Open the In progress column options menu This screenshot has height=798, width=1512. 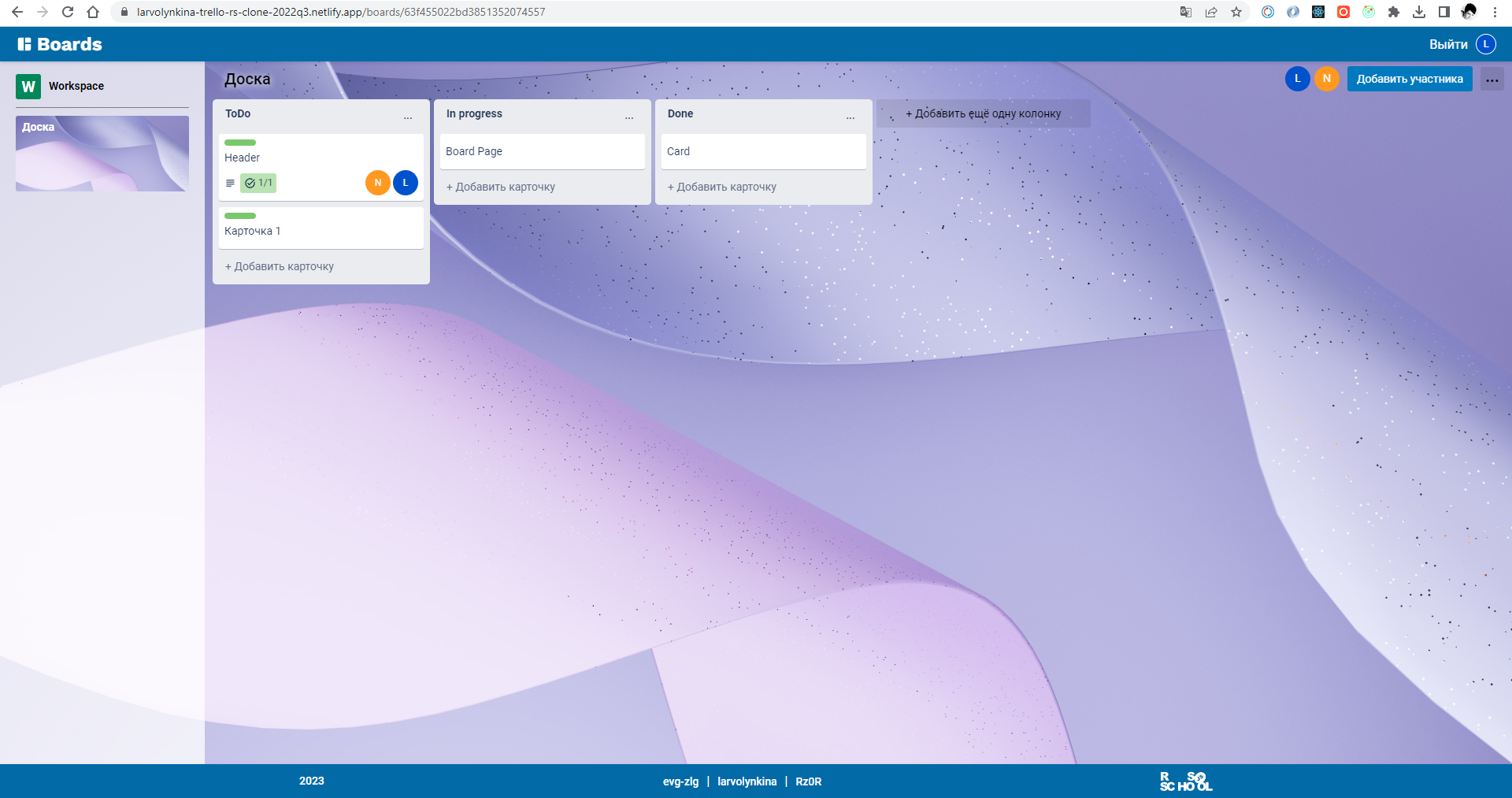point(629,117)
